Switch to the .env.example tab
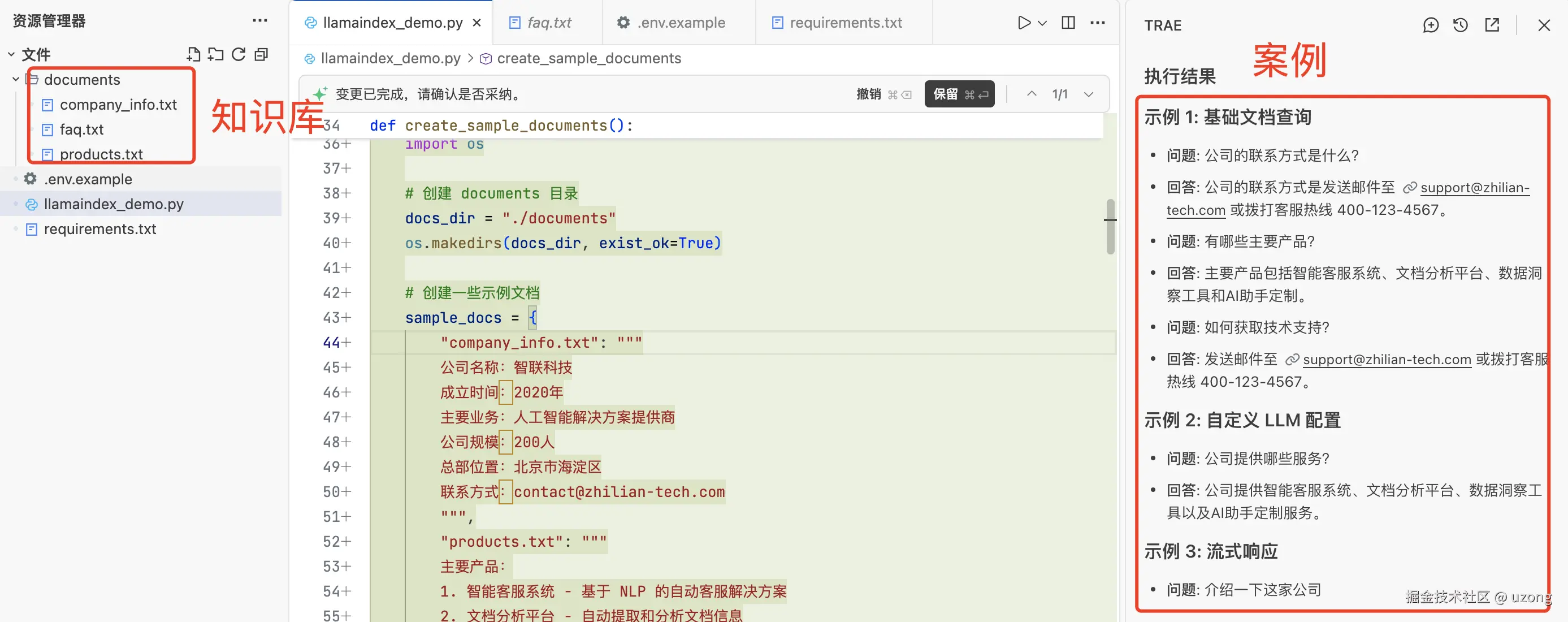 pos(679,23)
